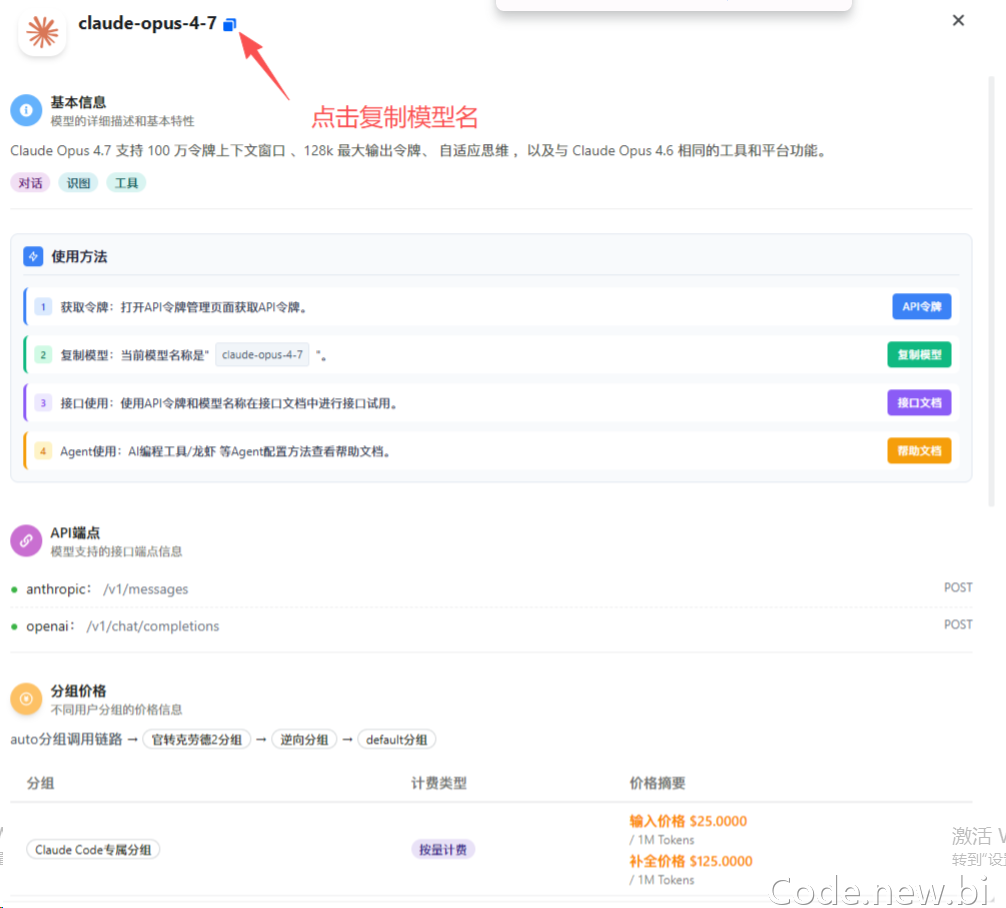The image size is (1006, 908).
Task: Click the 补全价格 $125.0000 text
Action: pyautogui.click(x=690, y=861)
